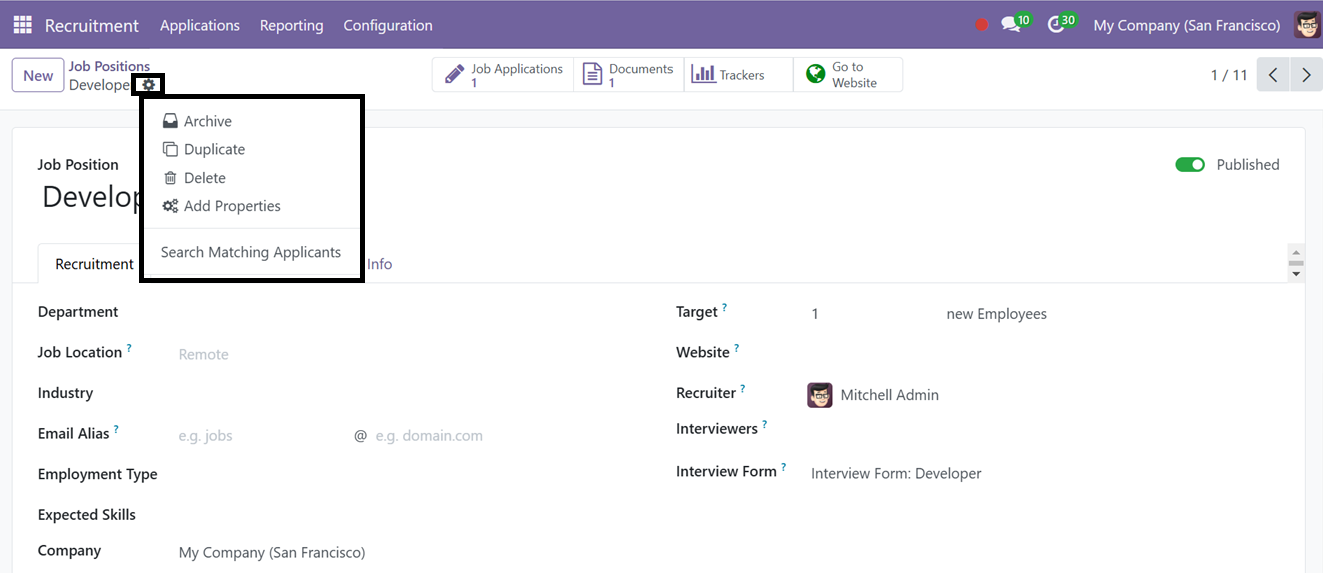Click the help mark next to Website
Viewport: 1323px width, 573px height.
(x=737, y=348)
